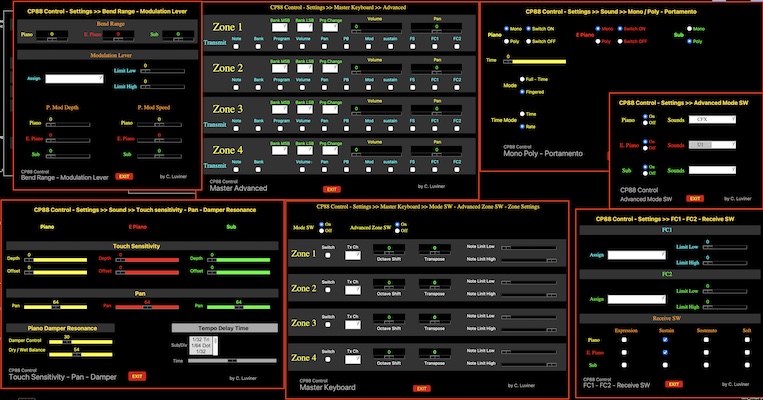
Task: Exit the FC1 - FC2 - Receive SW panel
Action: coord(674,384)
